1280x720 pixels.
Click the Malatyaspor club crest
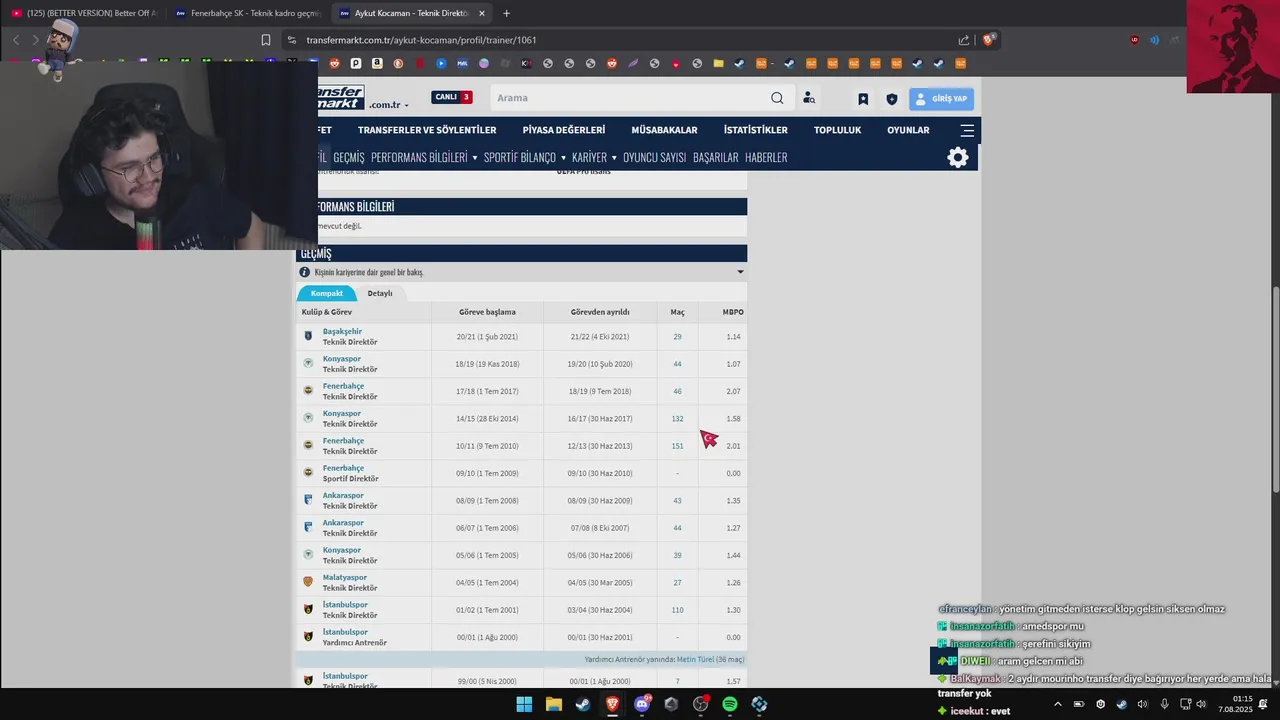pos(308,581)
